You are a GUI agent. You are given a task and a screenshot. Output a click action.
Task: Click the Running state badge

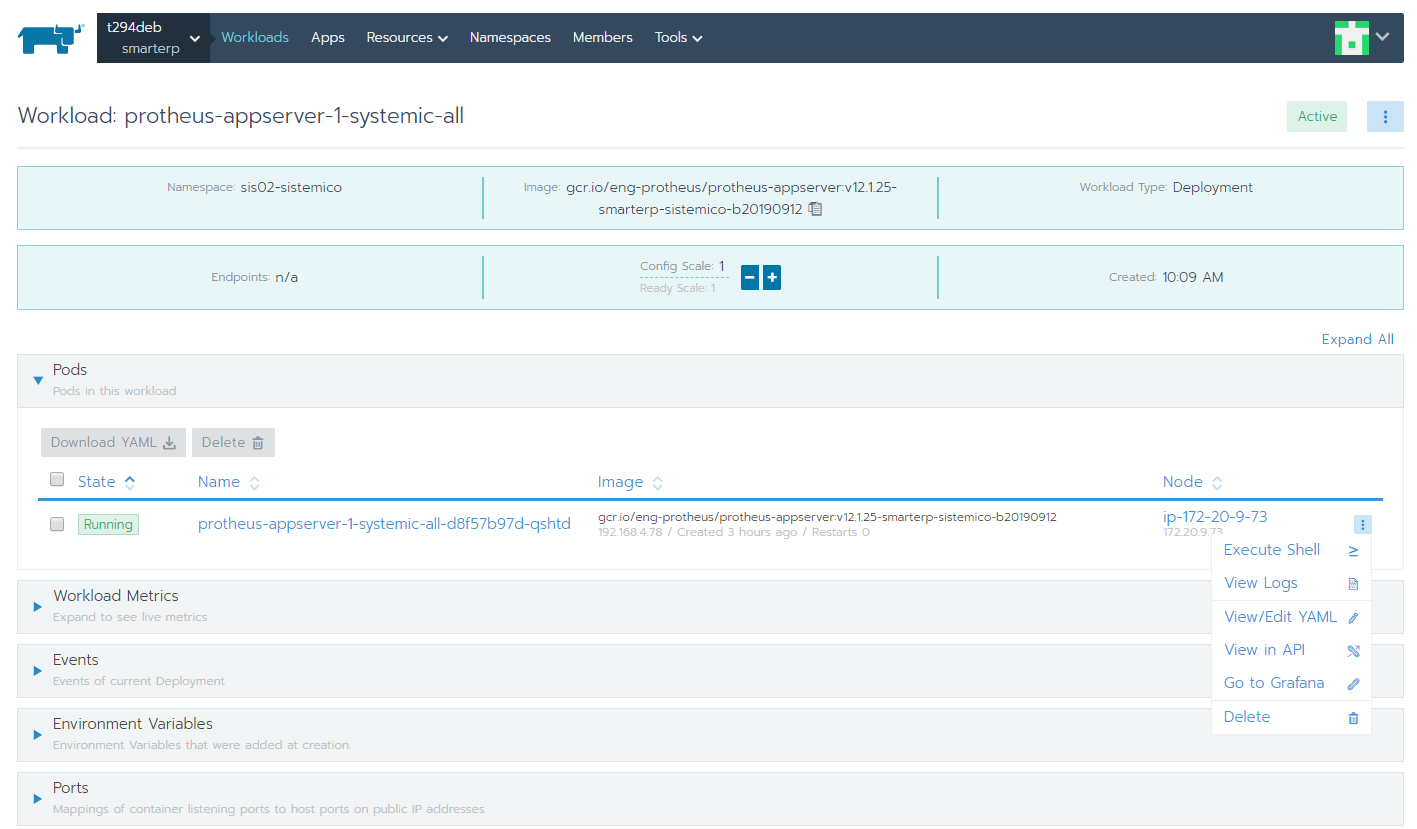coord(108,524)
